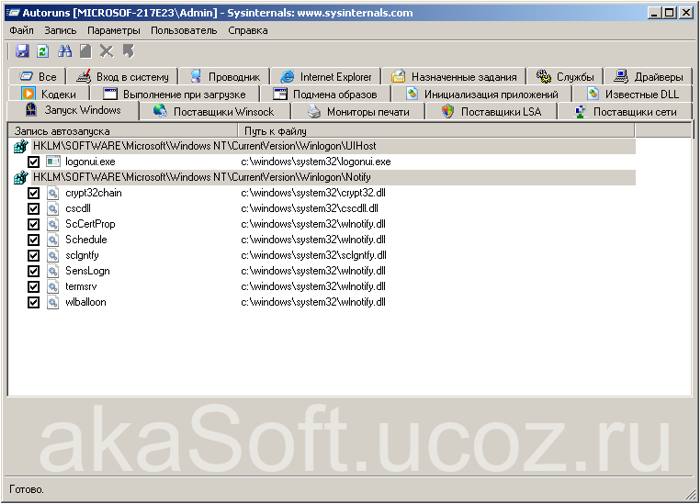Select Инициализация приложений tab
The height and width of the screenshot is (504, 700).
point(481,94)
